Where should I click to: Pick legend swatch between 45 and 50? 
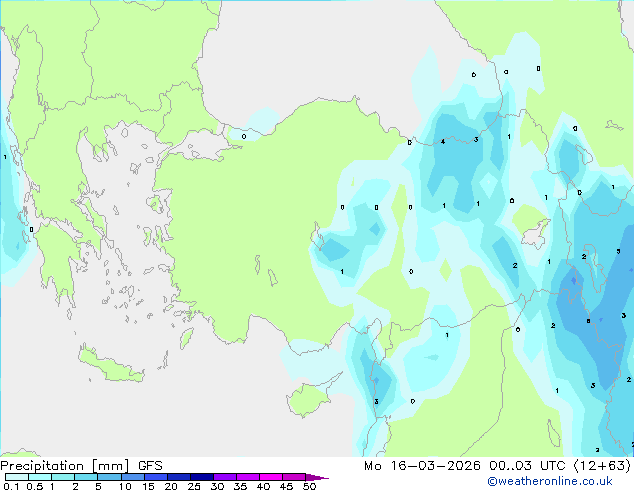click(x=294, y=477)
